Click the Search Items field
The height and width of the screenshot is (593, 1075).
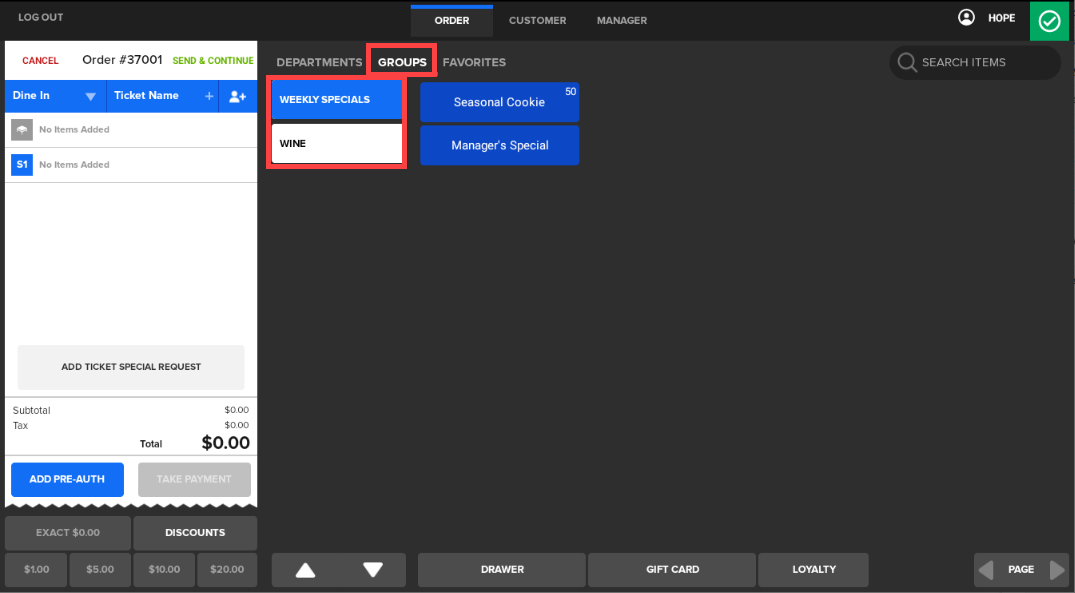pyautogui.click(x=974, y=62)
